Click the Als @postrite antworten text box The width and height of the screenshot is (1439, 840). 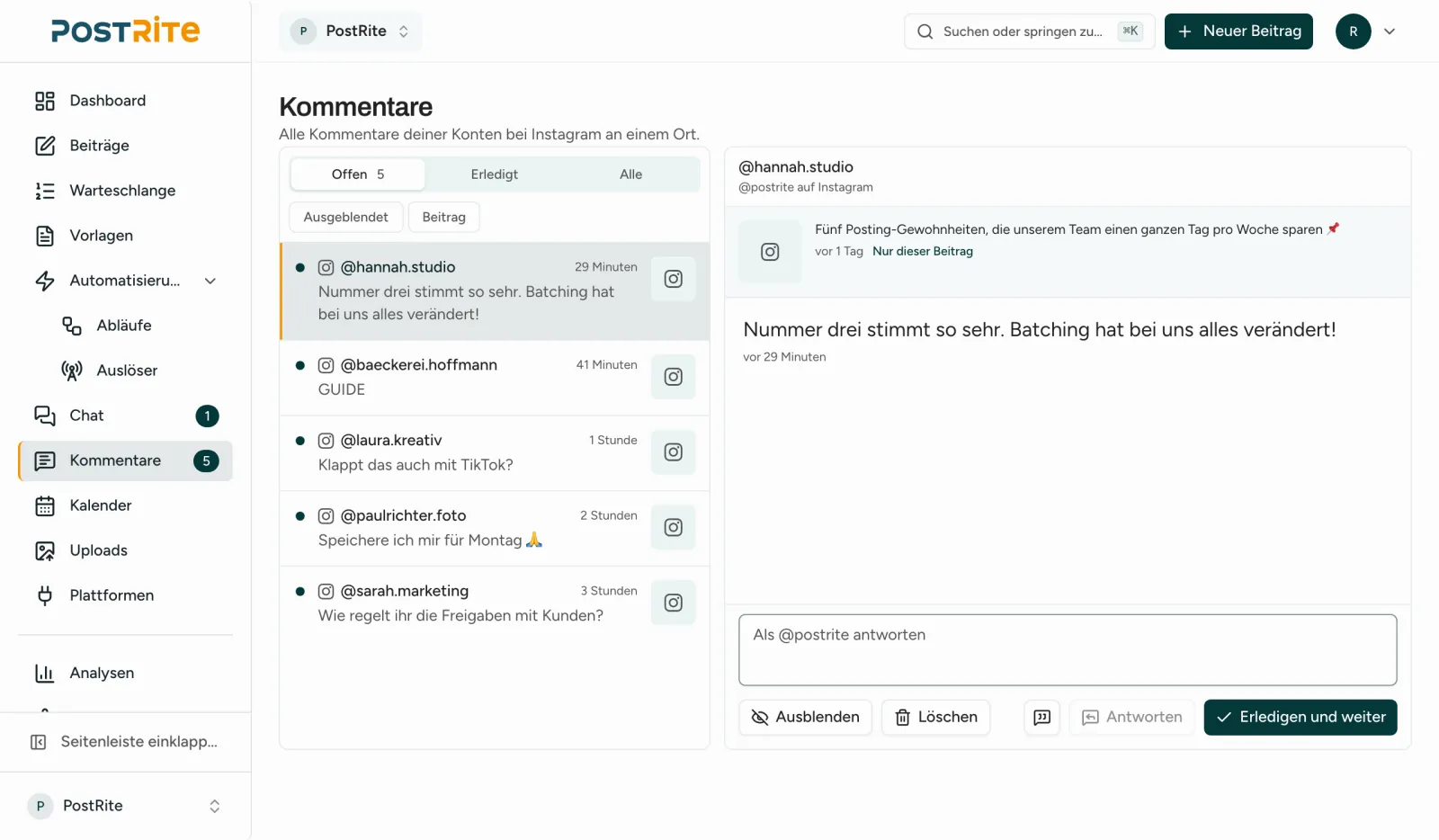coord(1068,650)
